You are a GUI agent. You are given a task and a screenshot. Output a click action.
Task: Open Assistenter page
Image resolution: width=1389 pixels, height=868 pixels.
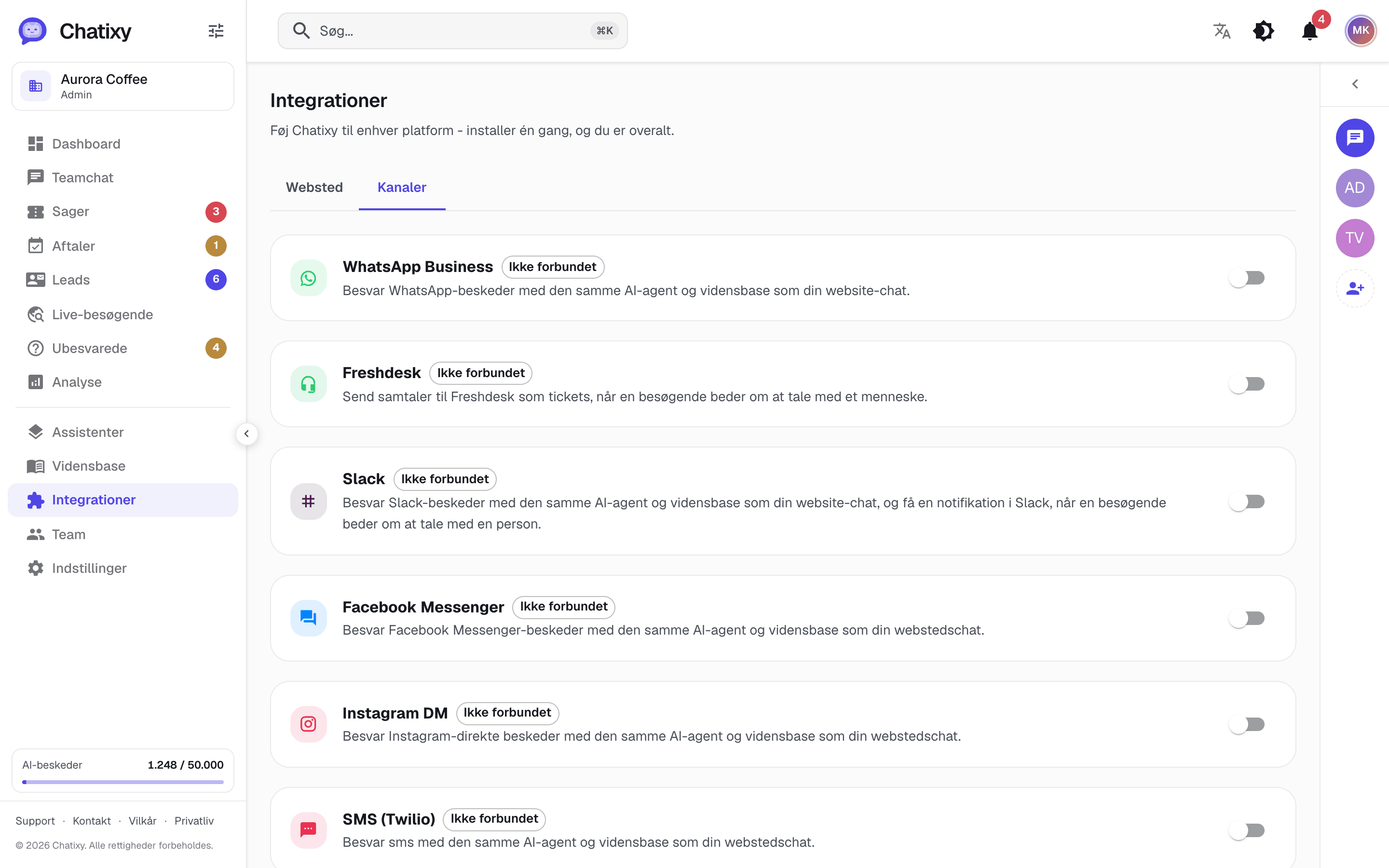(x=123, y=432)
